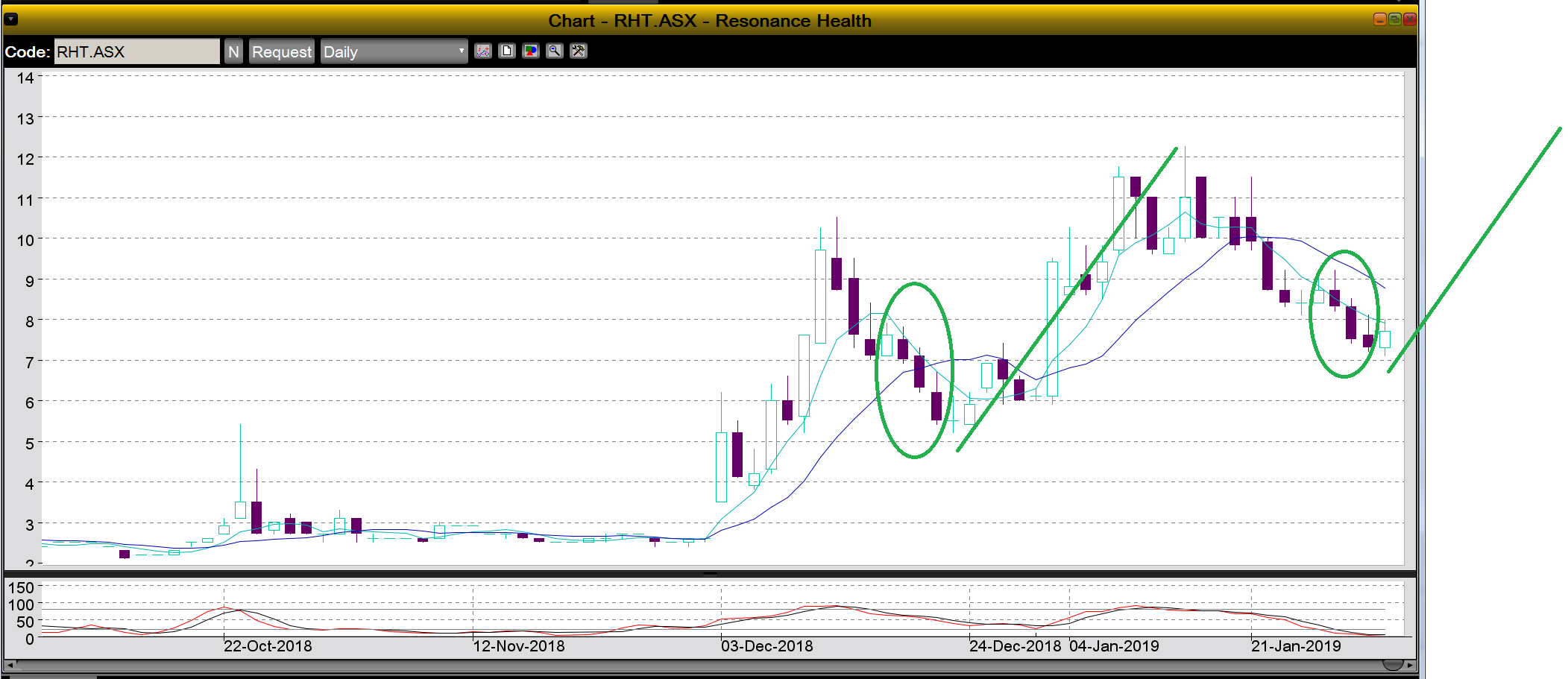The image size is (1568, 679).
Task: Open the colored shapes drawing tools icon
Action: [x=531, y=51]
